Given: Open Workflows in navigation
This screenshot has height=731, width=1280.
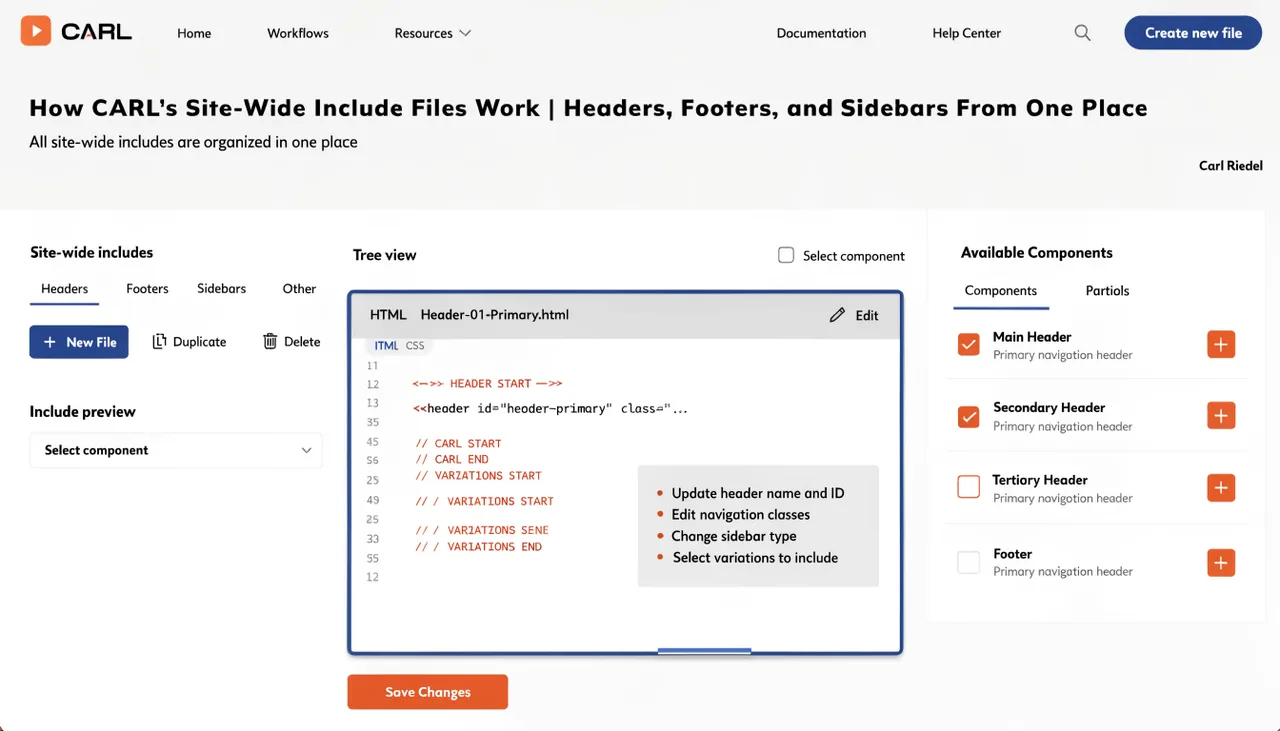Looking at the screenshot, I should click(x=298, y=33).
